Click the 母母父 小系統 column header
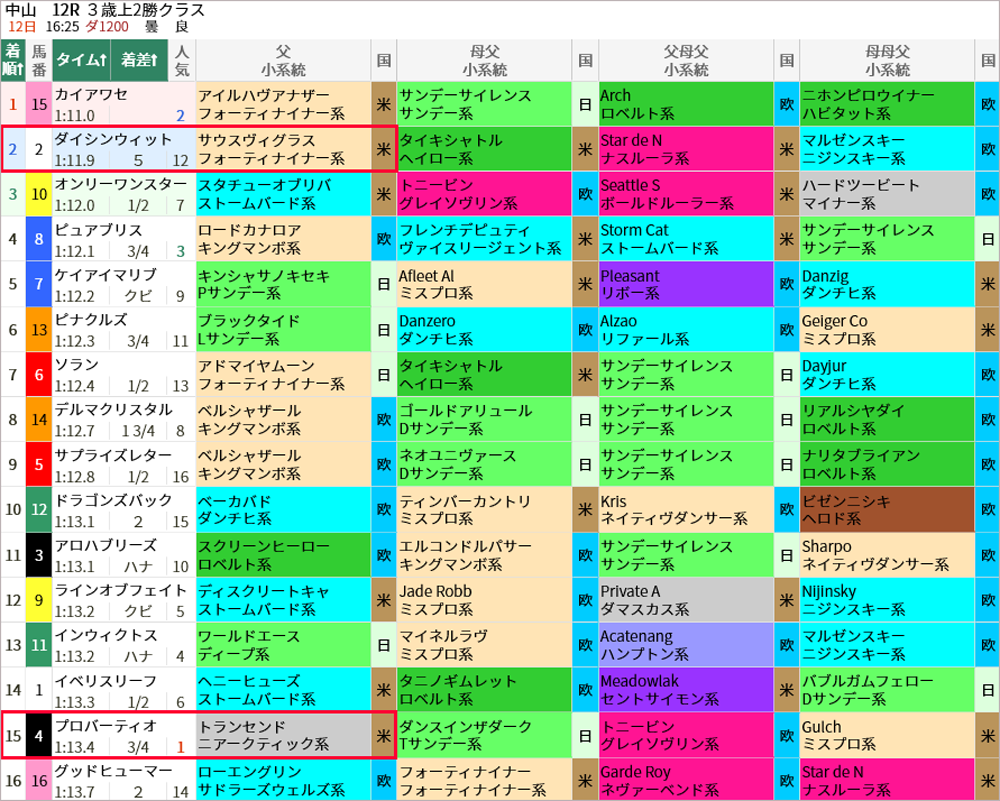This screenshot has width=1000, height=801. click(887, 60)
